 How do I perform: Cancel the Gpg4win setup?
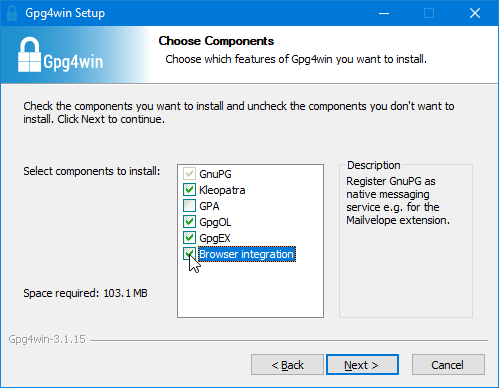pos(448,365)
